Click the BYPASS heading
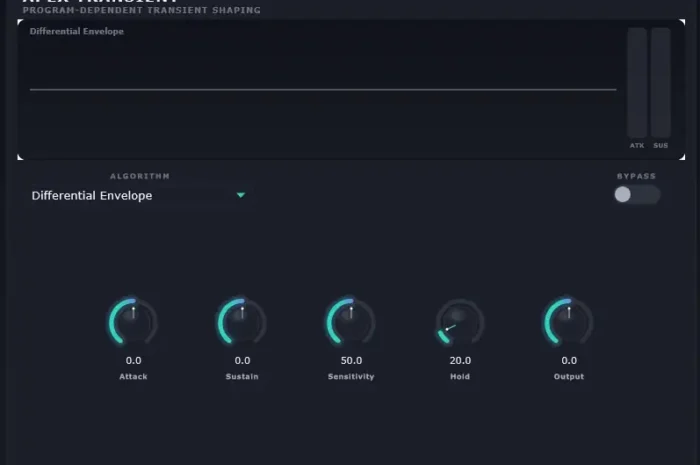The image size is (700, 465). (x=637, y=176)
